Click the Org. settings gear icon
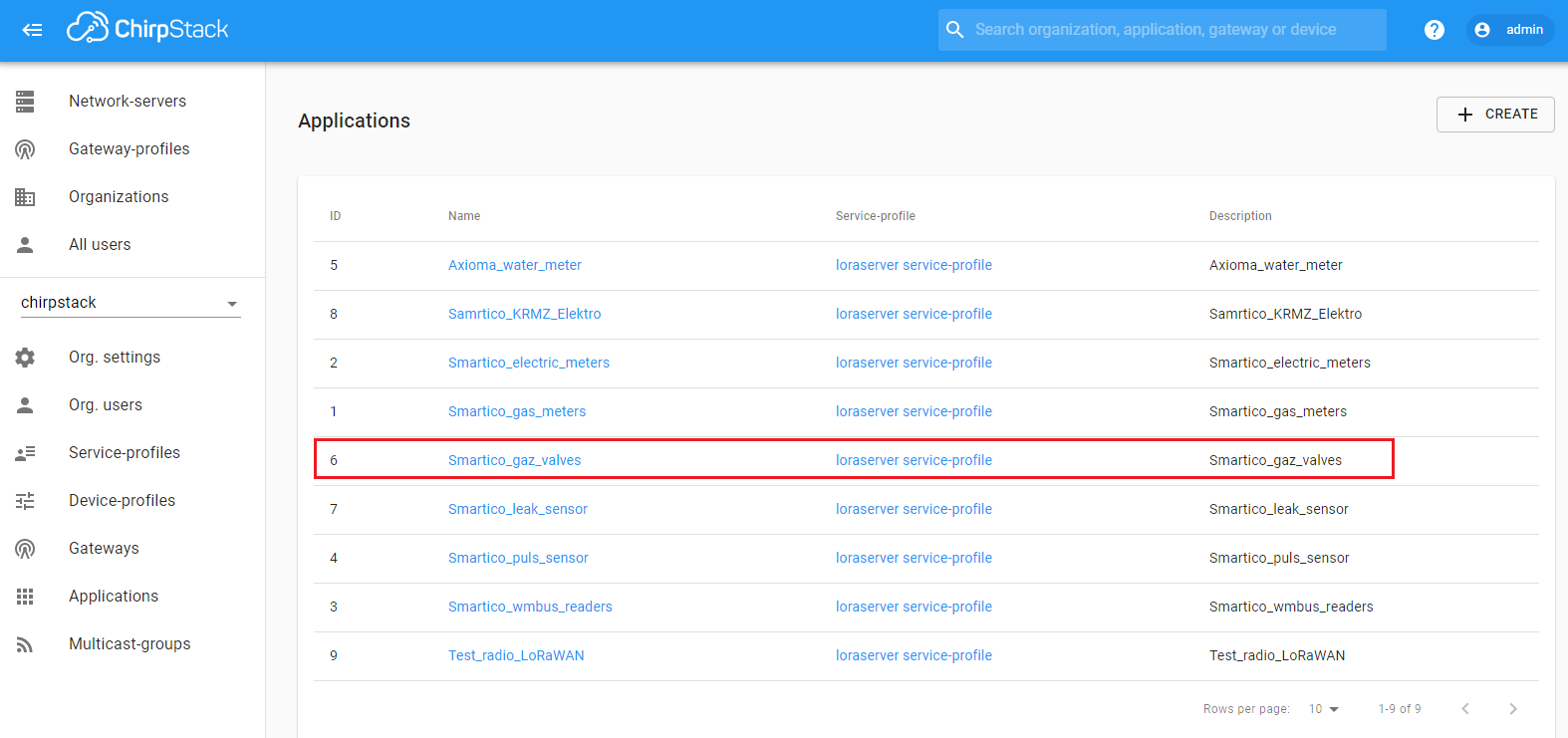The width and height of the screenshot is (1568, 738). tap(25, 358)
